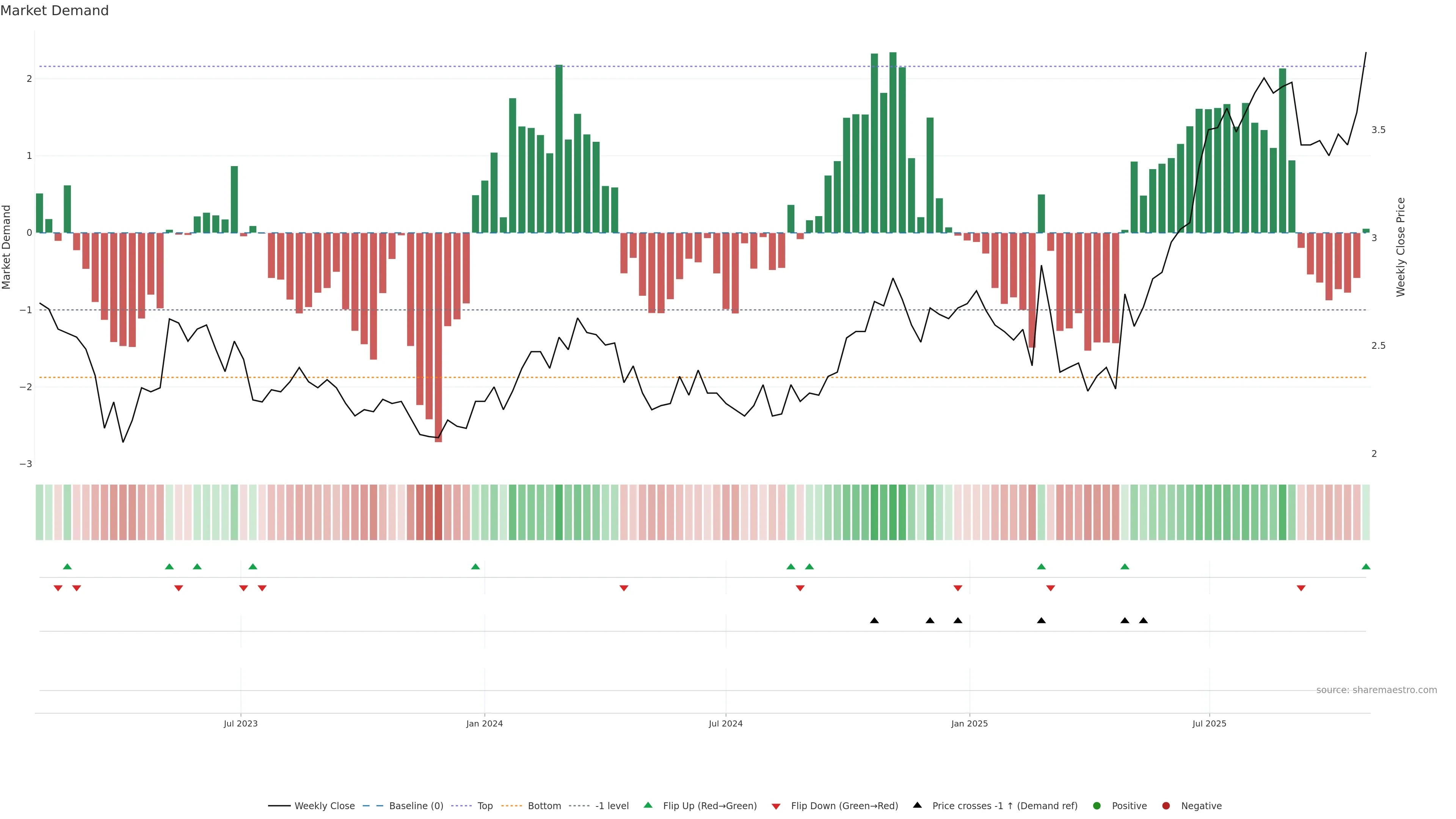Click red Flip Down triangle legend icon
Viewport: 1456px width, 819px height.
(x=776, y=806)
